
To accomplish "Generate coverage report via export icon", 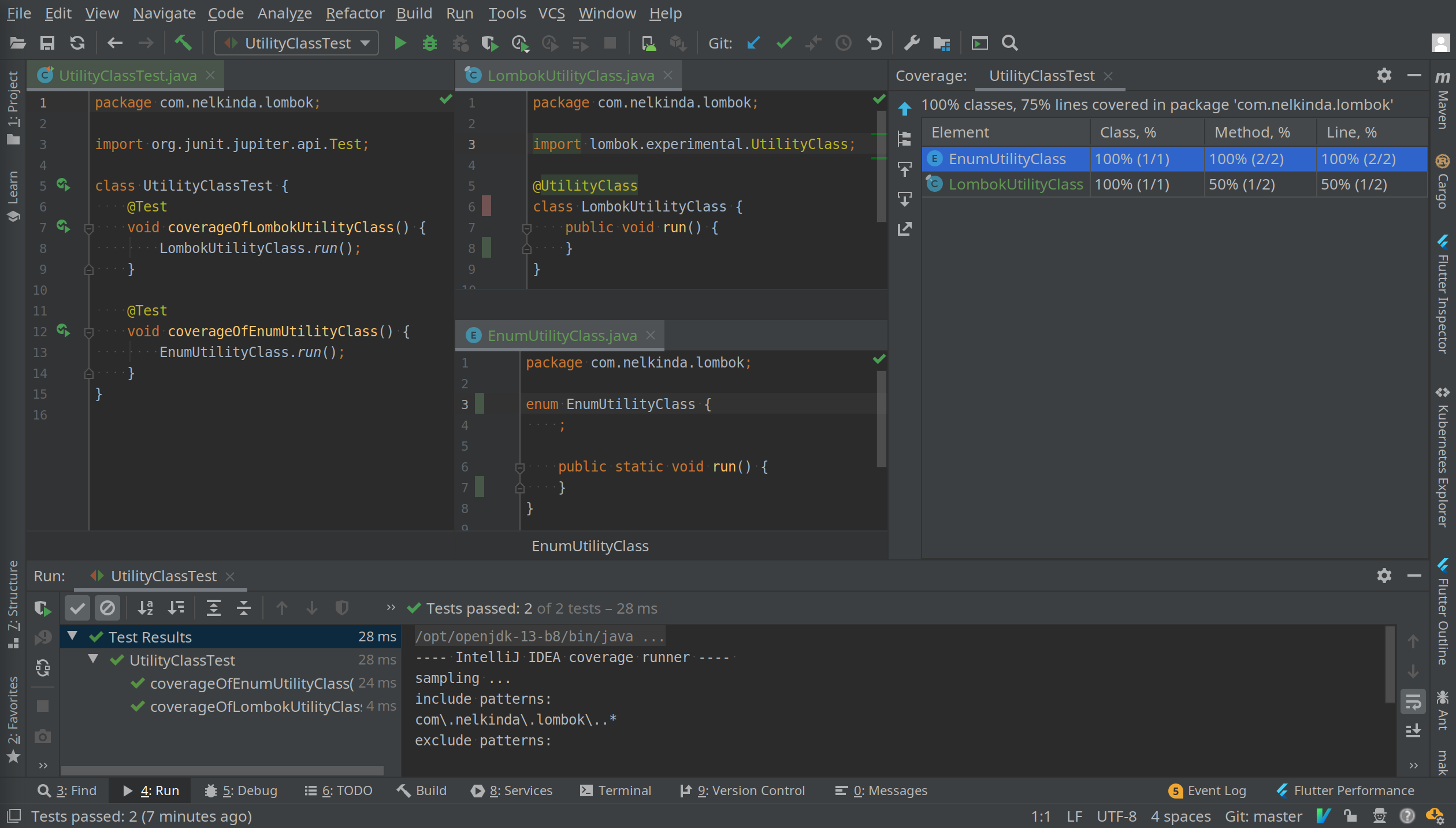I will [904, 229].
